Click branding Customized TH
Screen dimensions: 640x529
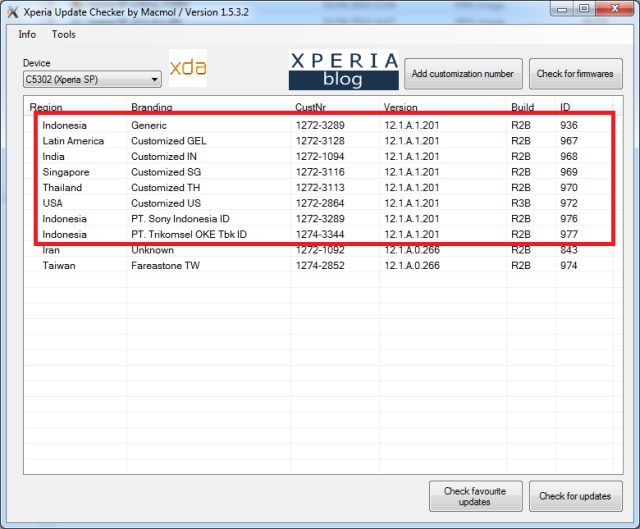[x=166, y=188]
